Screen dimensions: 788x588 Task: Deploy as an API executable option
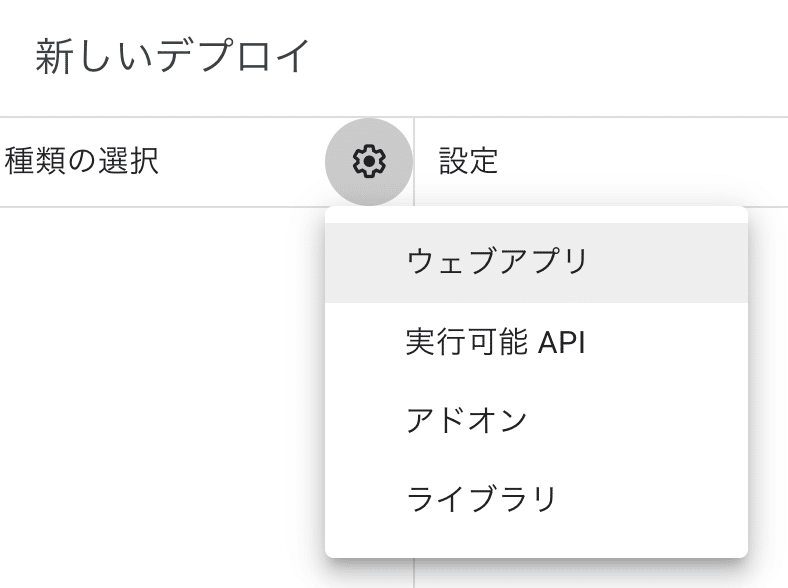coord(536,342)
